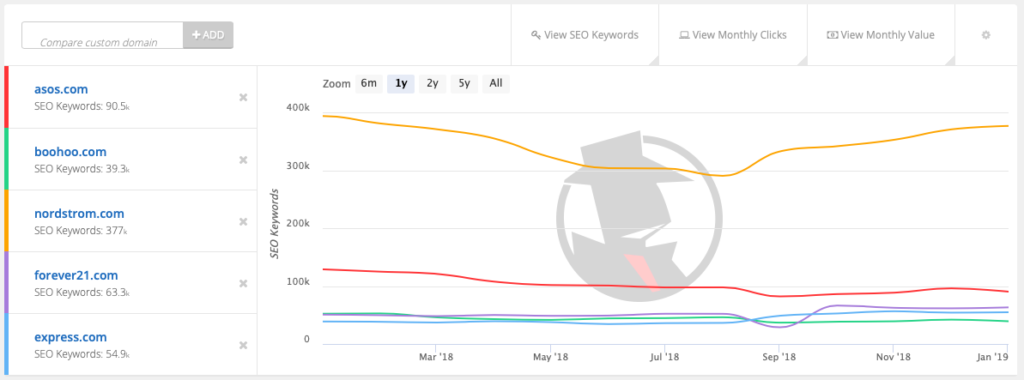This screenshot has width=1024, height=380.
Task: Switch to View Monthly Value tab
Action: (881, 35)
